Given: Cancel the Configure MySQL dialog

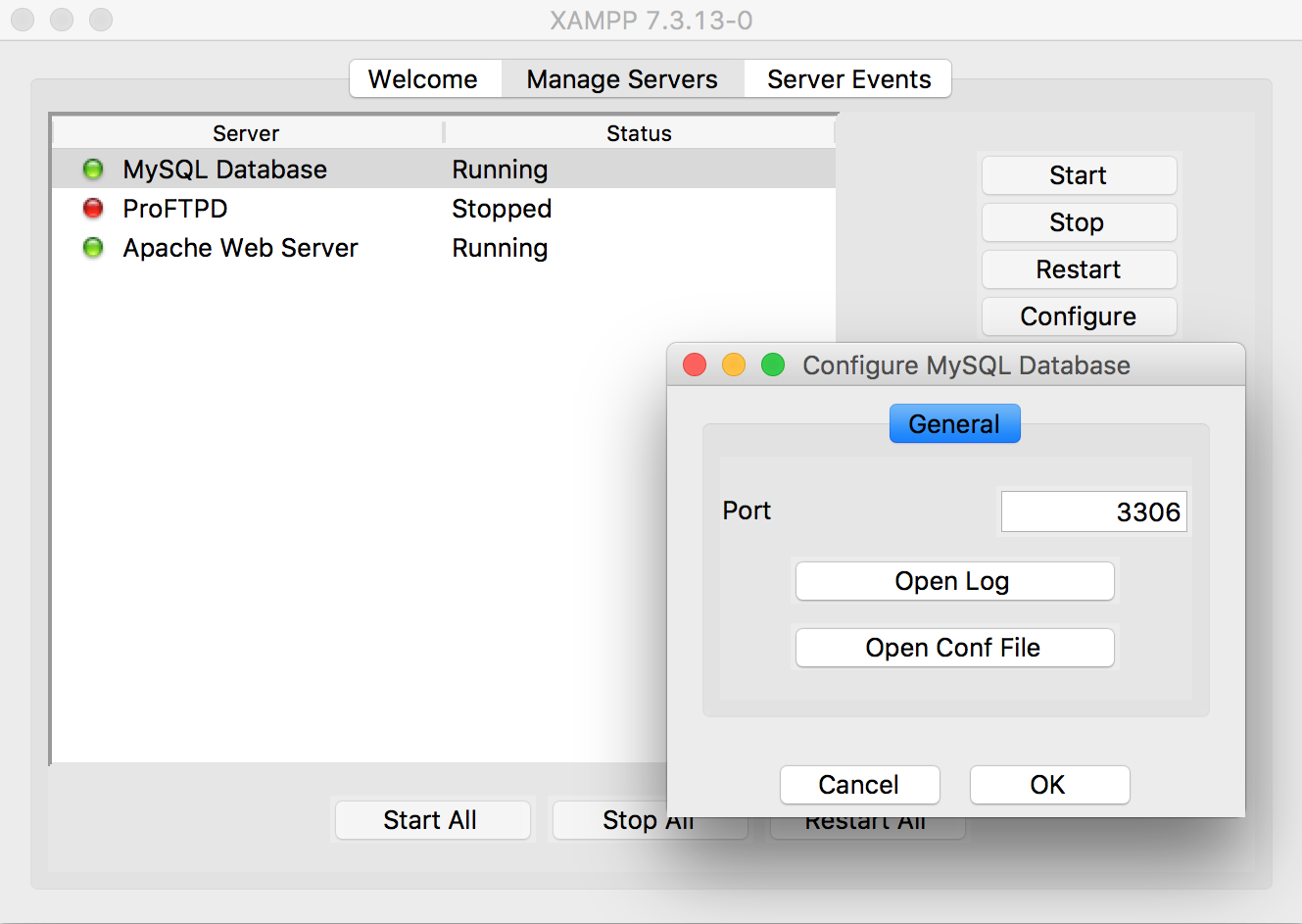Looking at the screenshot, I should click(x=859, y=785).
